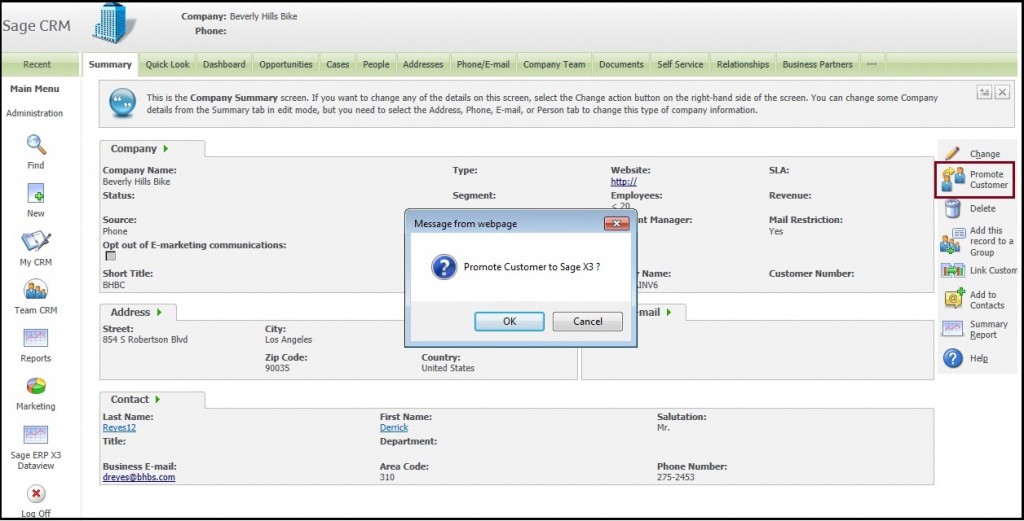
Task: Toggle Opt out of E-marketing checkbox
Action: pos(111,256)
